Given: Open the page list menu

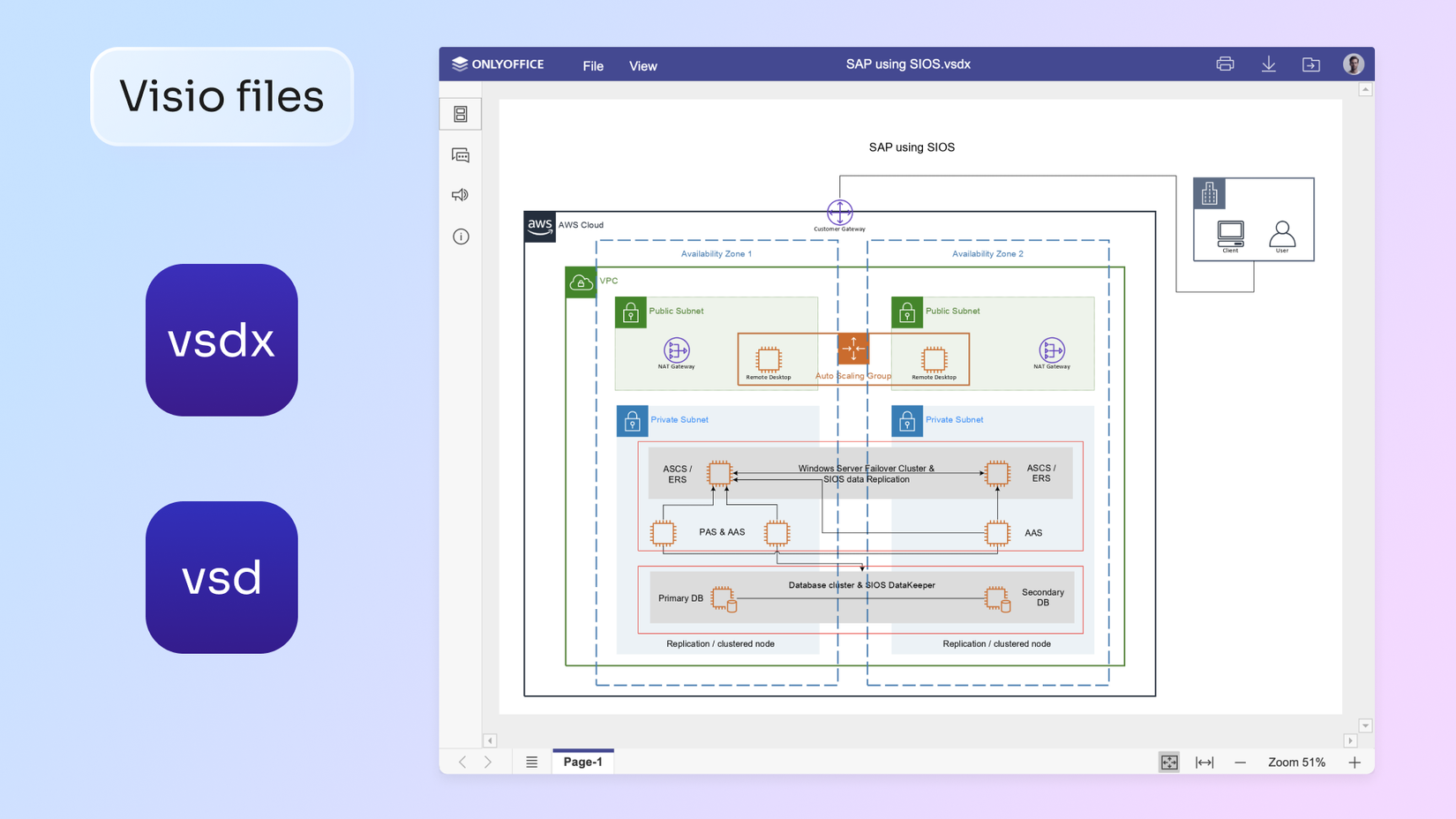Looking at the screenshot, I should 531,762.
